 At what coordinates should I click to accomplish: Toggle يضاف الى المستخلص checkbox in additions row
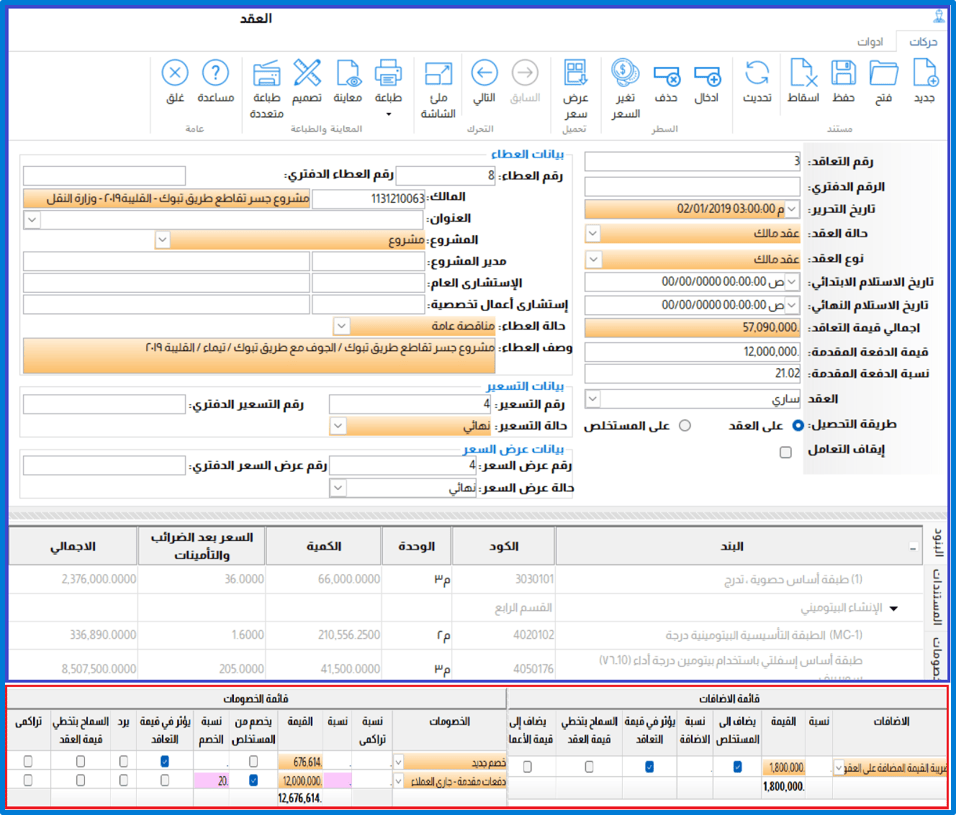pyautogui.click(x=737, y=767)
